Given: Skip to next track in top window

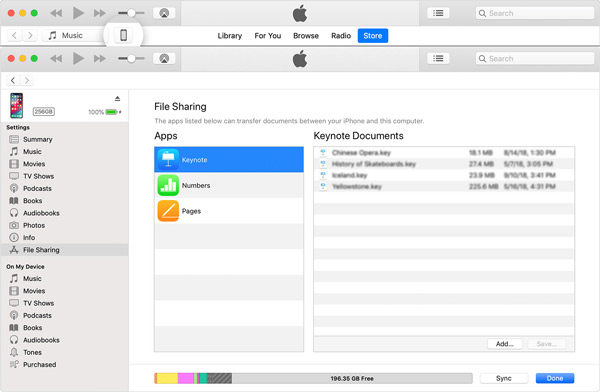Looking at the screenshot, I should click(100, 13).
